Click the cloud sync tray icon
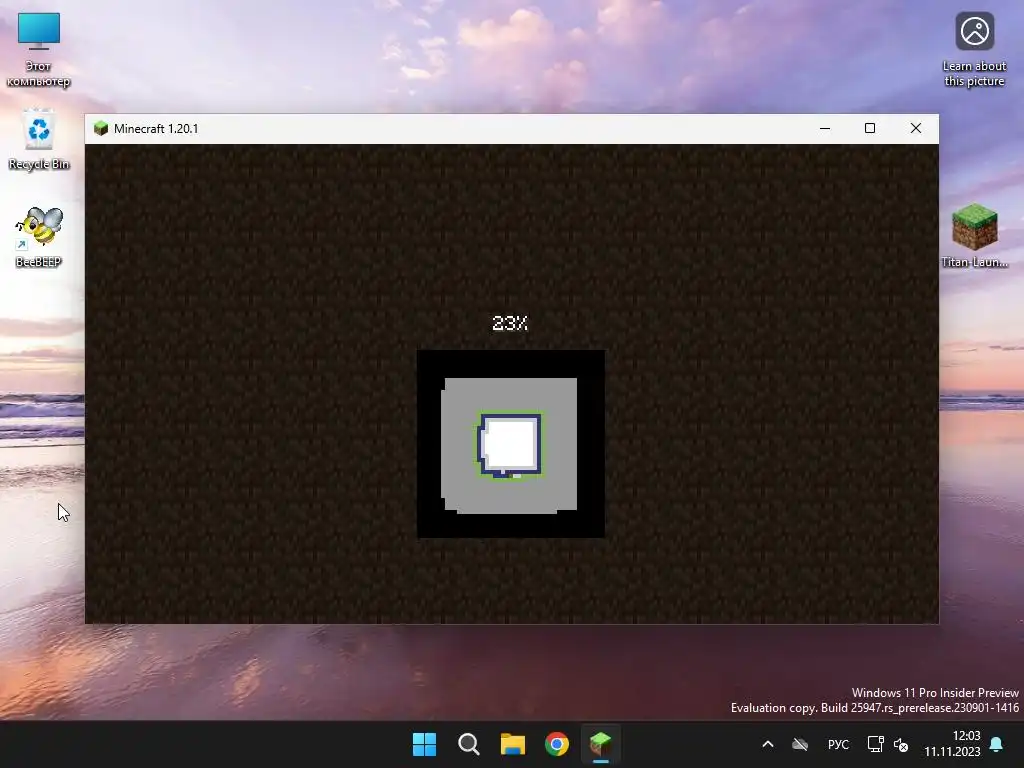1024x768 pixels. click(800, 744)
